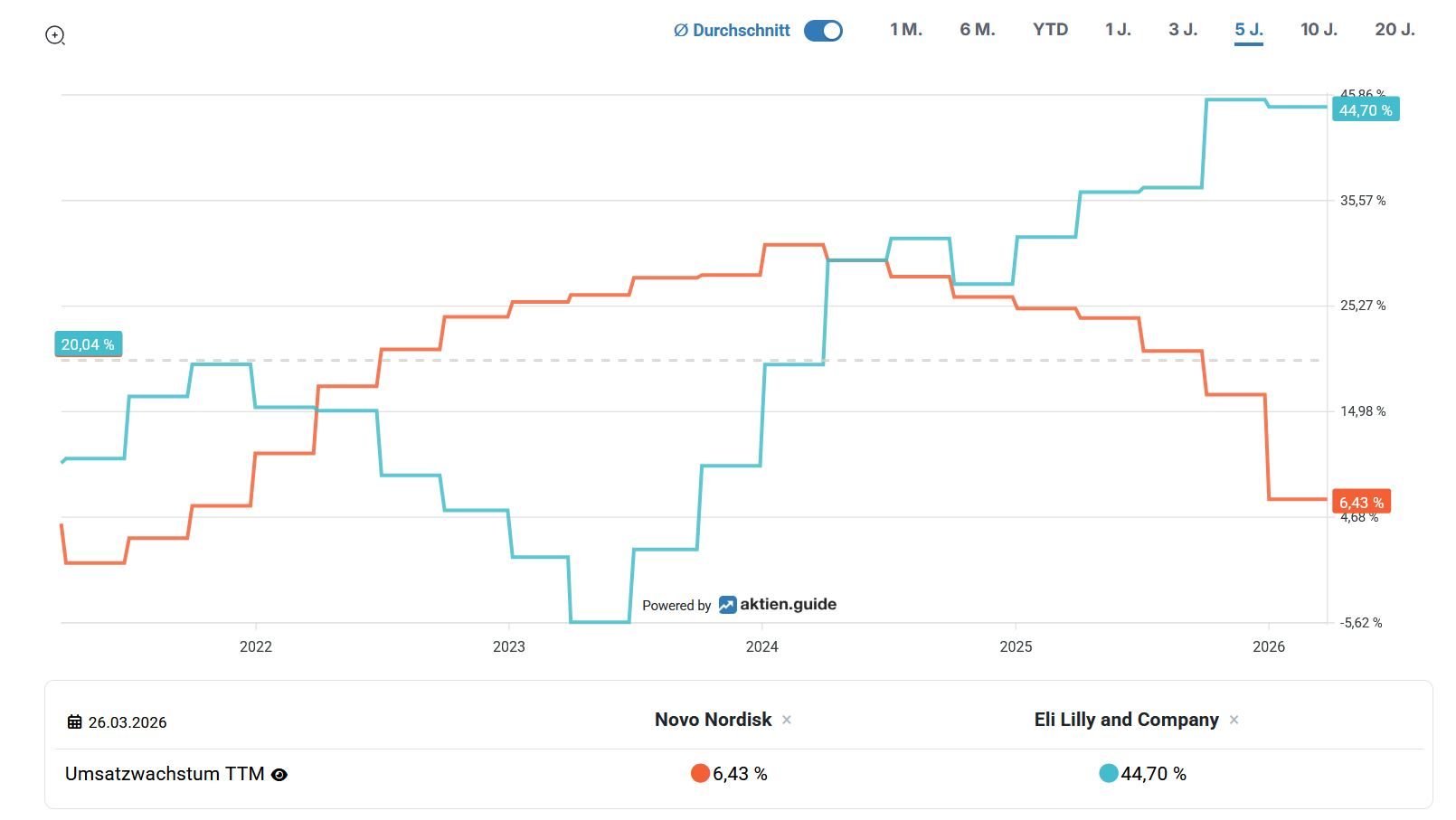The height and width of the screenshot is (820, 1456).
Task: Click the aktien.guide logo icon
Action: (x=727, y=605)
